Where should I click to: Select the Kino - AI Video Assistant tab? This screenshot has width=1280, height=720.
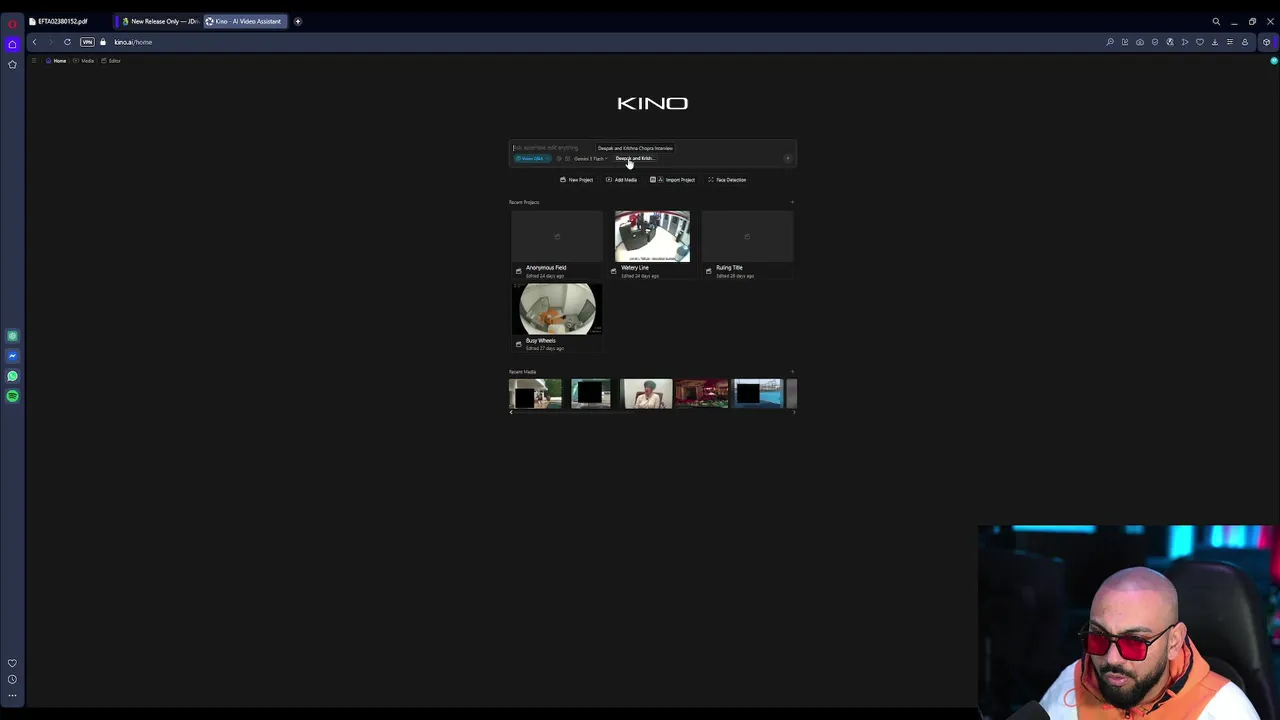[246, 21]
